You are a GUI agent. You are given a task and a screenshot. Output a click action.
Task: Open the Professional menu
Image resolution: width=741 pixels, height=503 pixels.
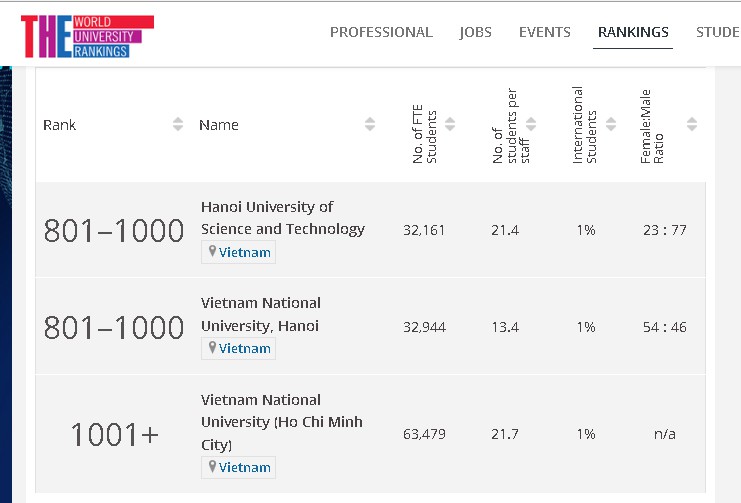tap(381, 32)
